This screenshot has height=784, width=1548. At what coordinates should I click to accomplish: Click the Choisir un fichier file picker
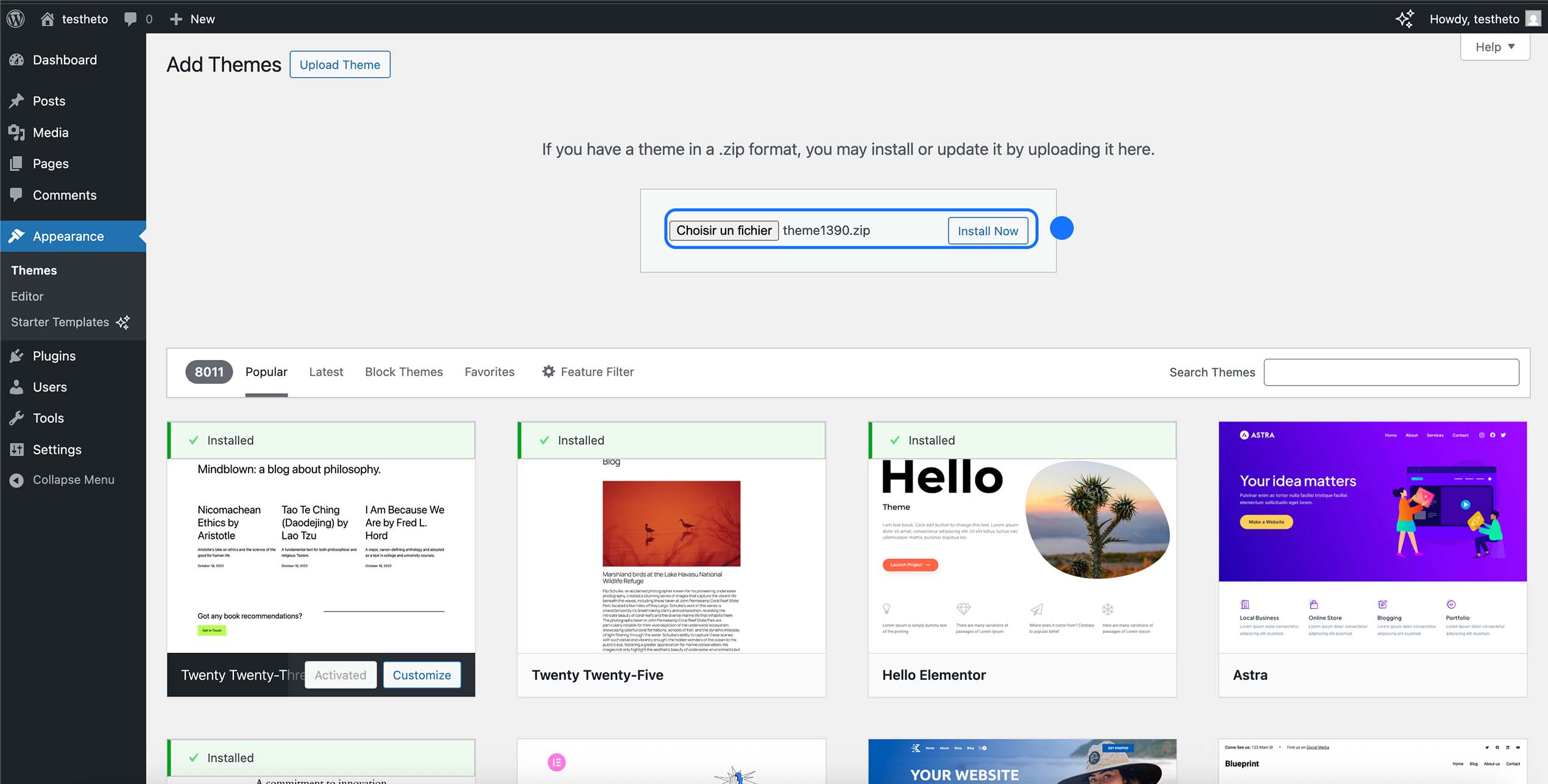(x=723, y=230)
